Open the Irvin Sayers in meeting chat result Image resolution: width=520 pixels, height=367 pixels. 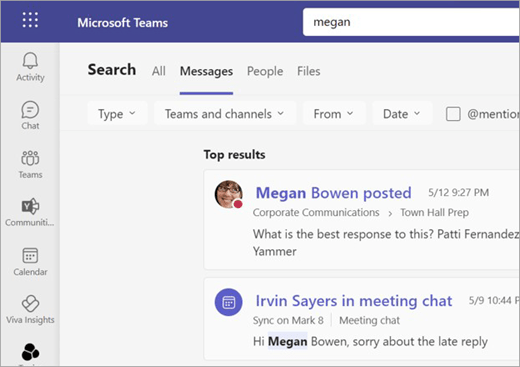click(354, 301)
